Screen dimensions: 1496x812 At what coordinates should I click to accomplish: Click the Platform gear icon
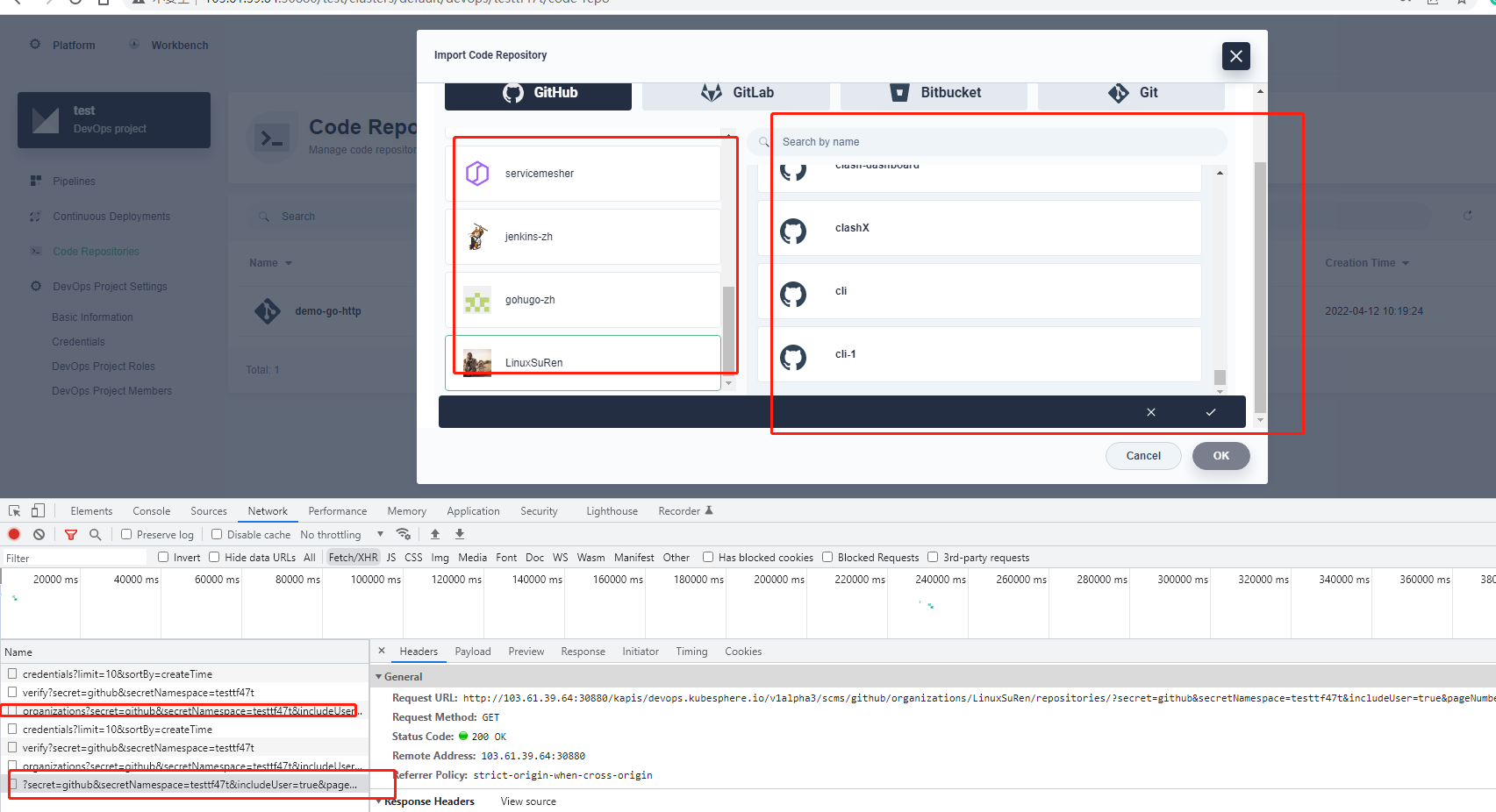click(x=35, y=45)
